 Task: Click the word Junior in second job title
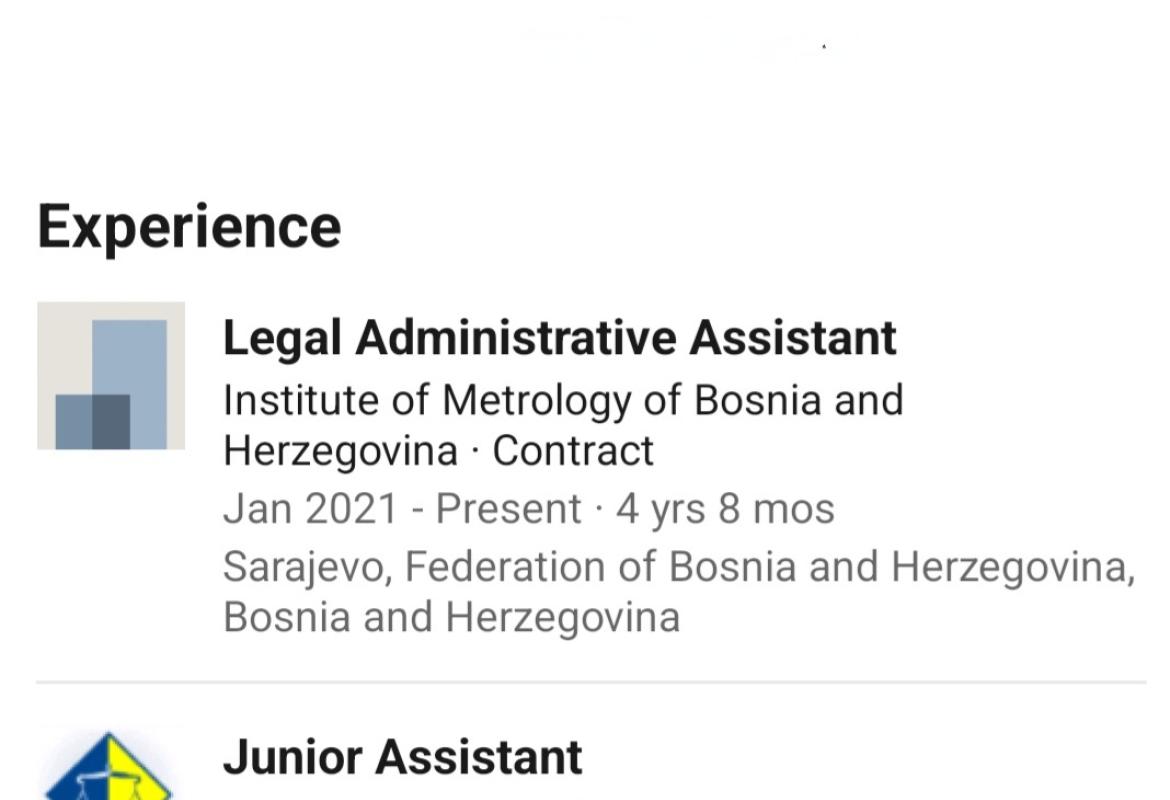coord(295,757)
